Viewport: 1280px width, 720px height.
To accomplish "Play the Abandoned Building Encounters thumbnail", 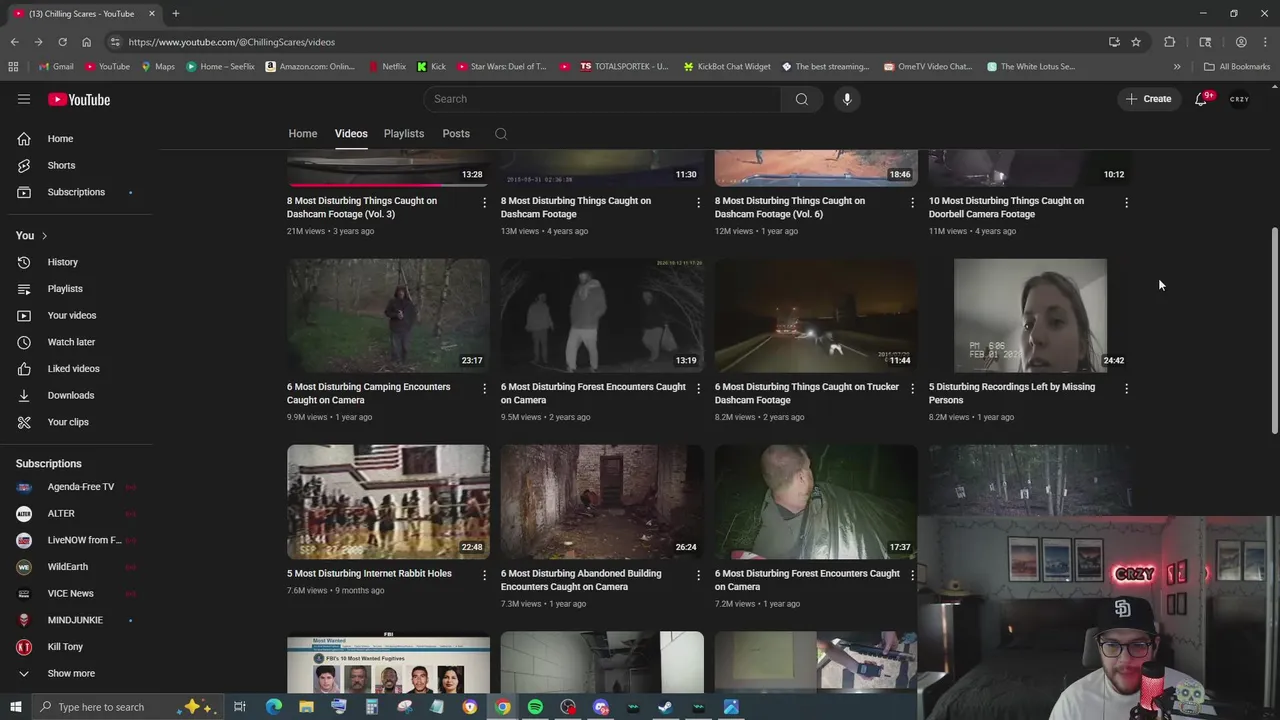I will pos(602,502).
